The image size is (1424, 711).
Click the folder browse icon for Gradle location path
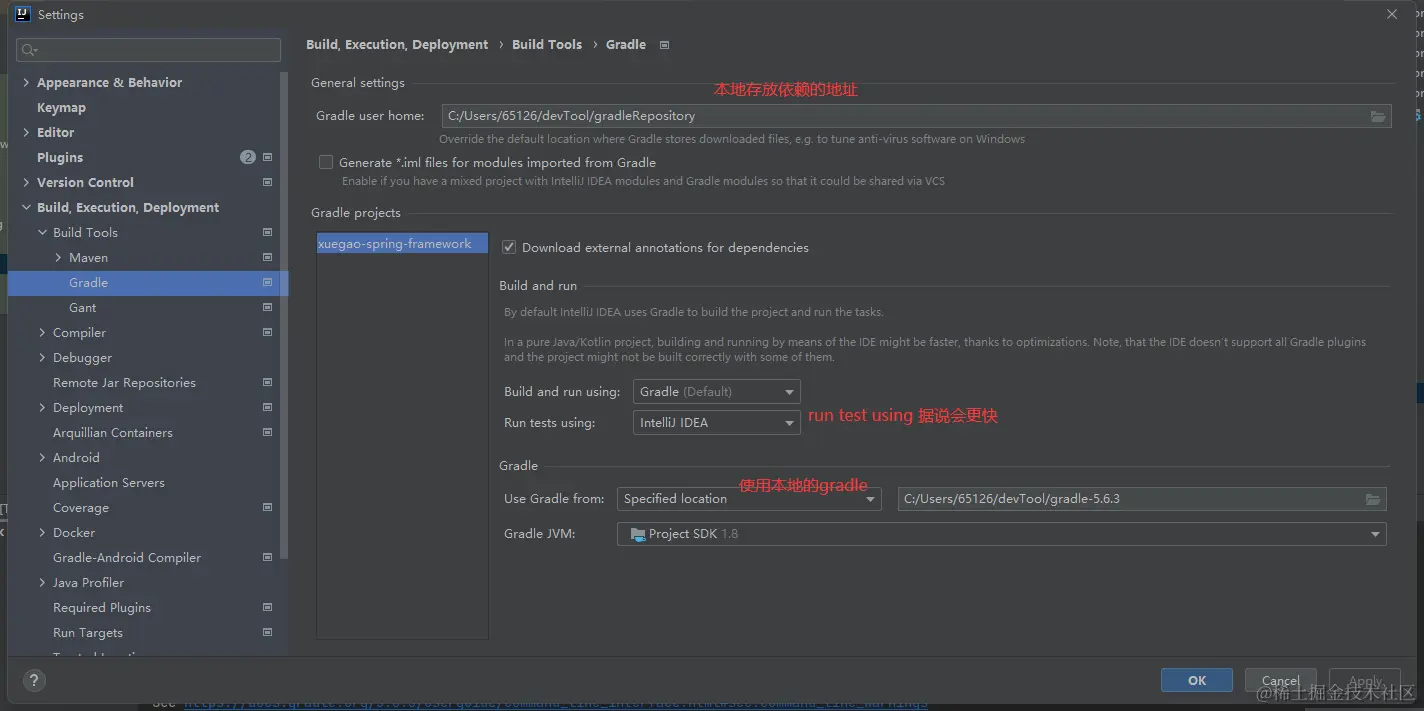(1373, 499)
